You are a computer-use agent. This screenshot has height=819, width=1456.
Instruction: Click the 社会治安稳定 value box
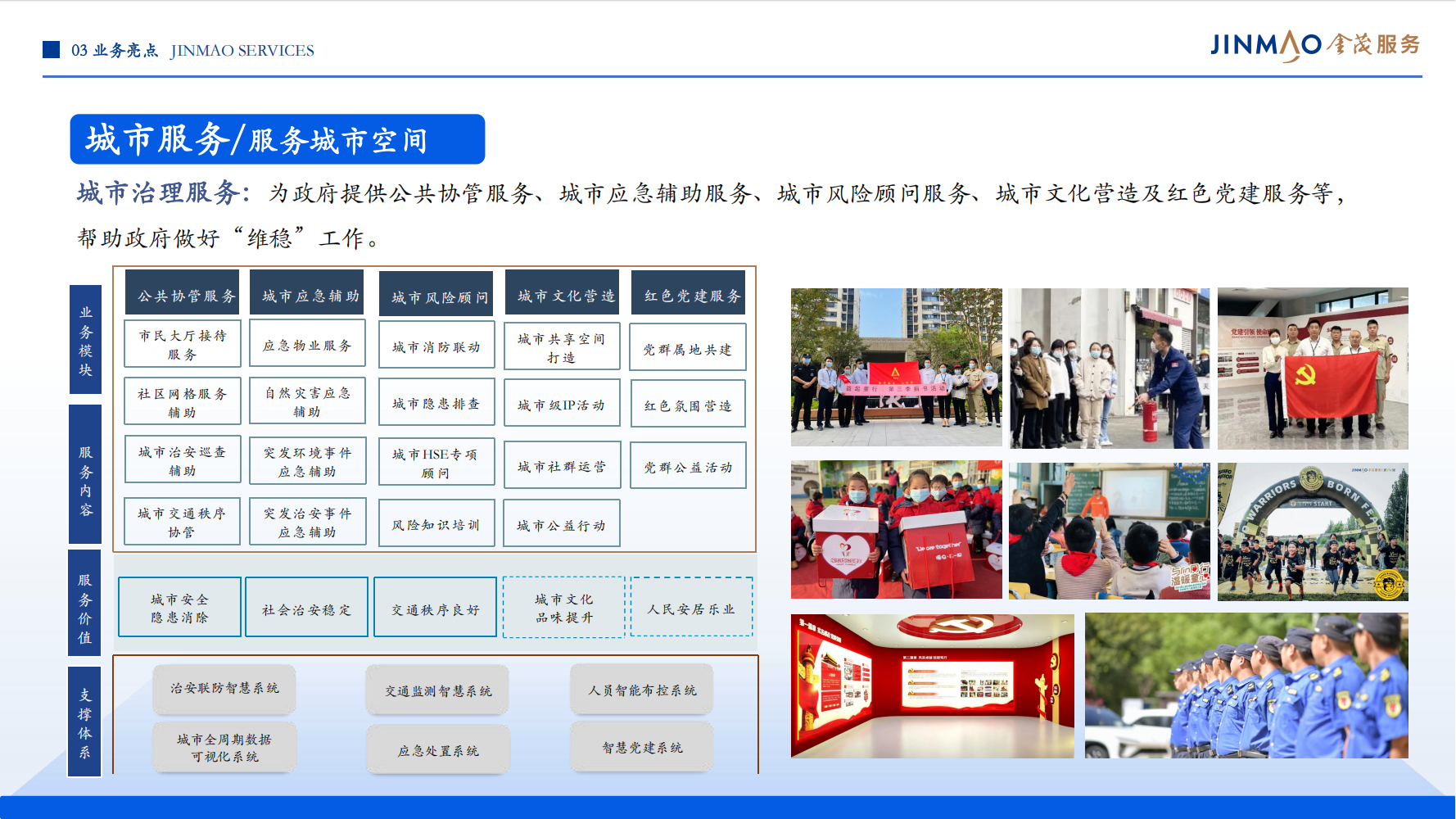306,608
